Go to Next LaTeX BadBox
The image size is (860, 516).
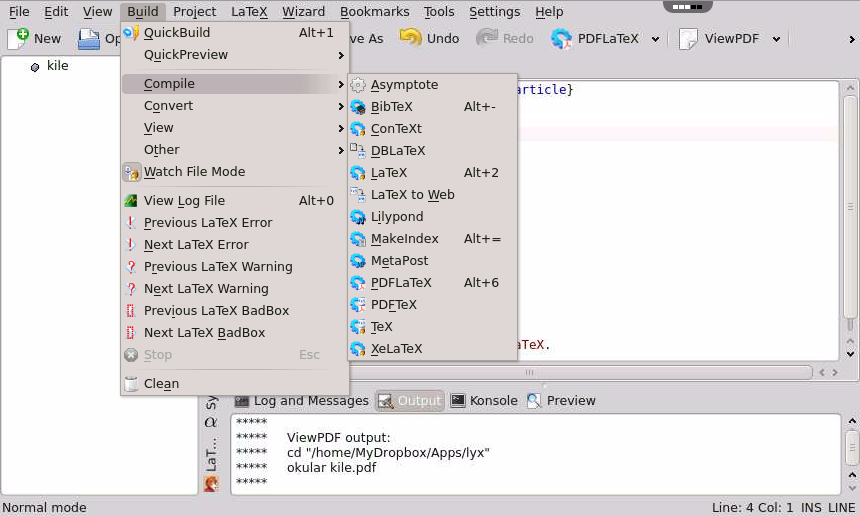(235, 332)
